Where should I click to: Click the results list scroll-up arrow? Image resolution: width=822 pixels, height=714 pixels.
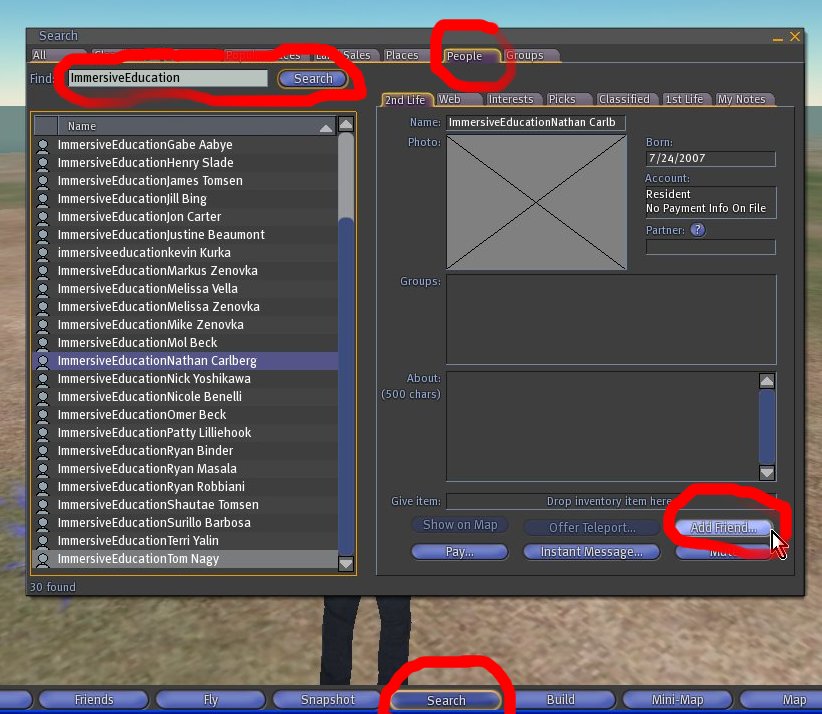[x=346, y=126]
